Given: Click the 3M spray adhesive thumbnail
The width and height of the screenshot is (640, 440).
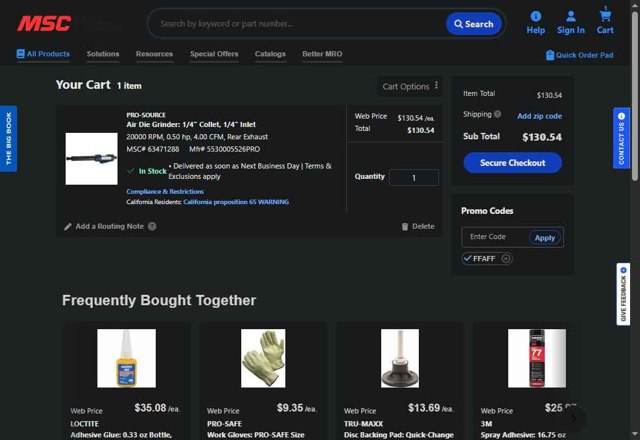Looking at the screenshot, I should point(537,358).
